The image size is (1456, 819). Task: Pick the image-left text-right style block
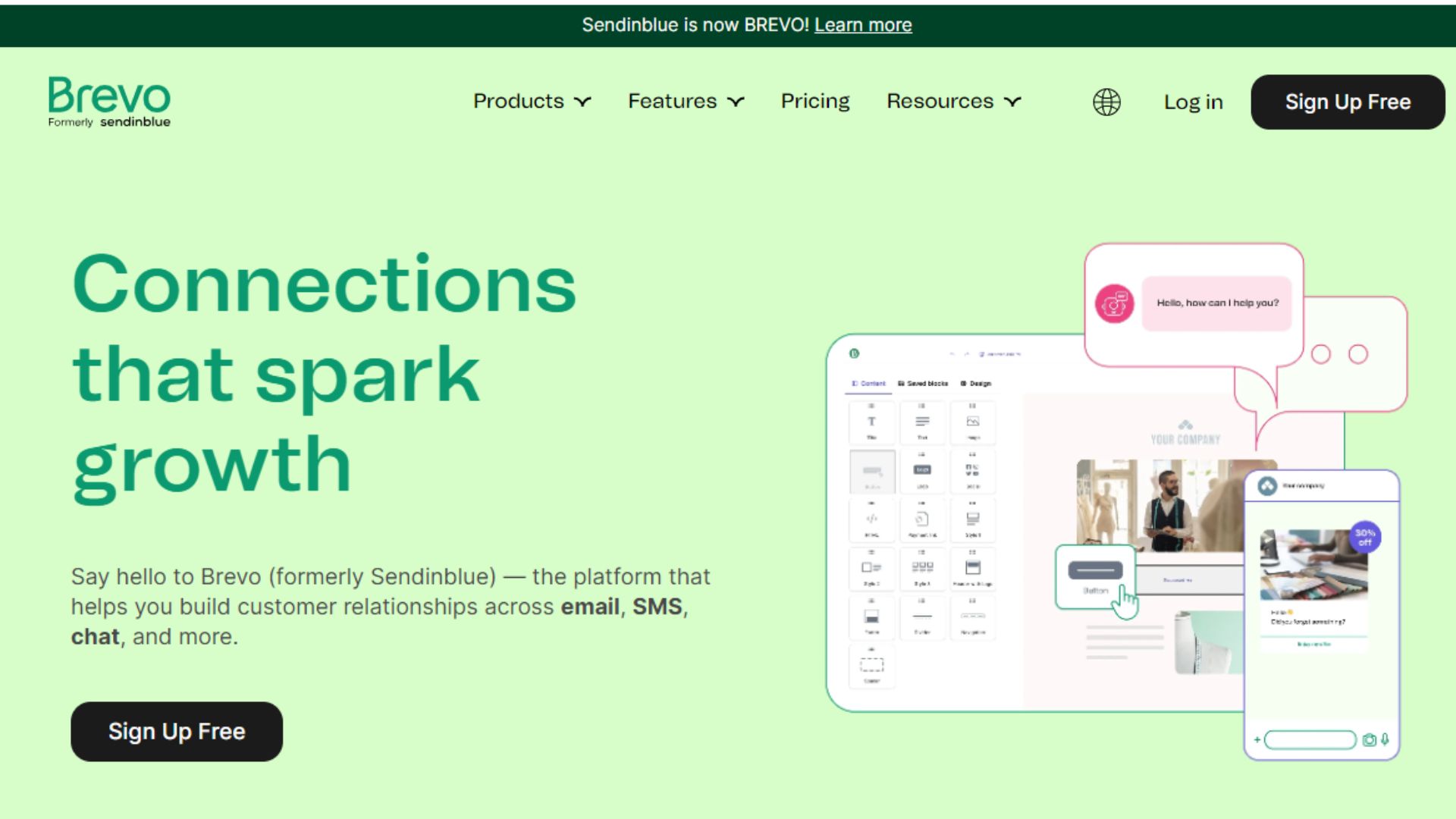[x=871, y=569]
